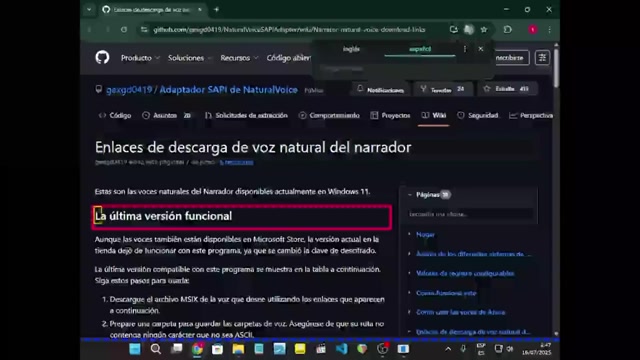640x360 pixels.
Task: Open the Asuntos tab
Action: point(166,116)
